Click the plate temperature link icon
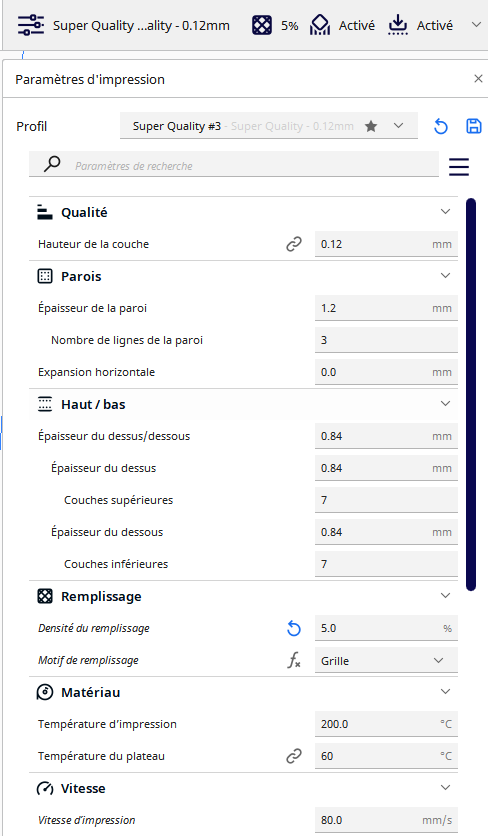Screen dimensions: 488x836 tap(293, 756)
